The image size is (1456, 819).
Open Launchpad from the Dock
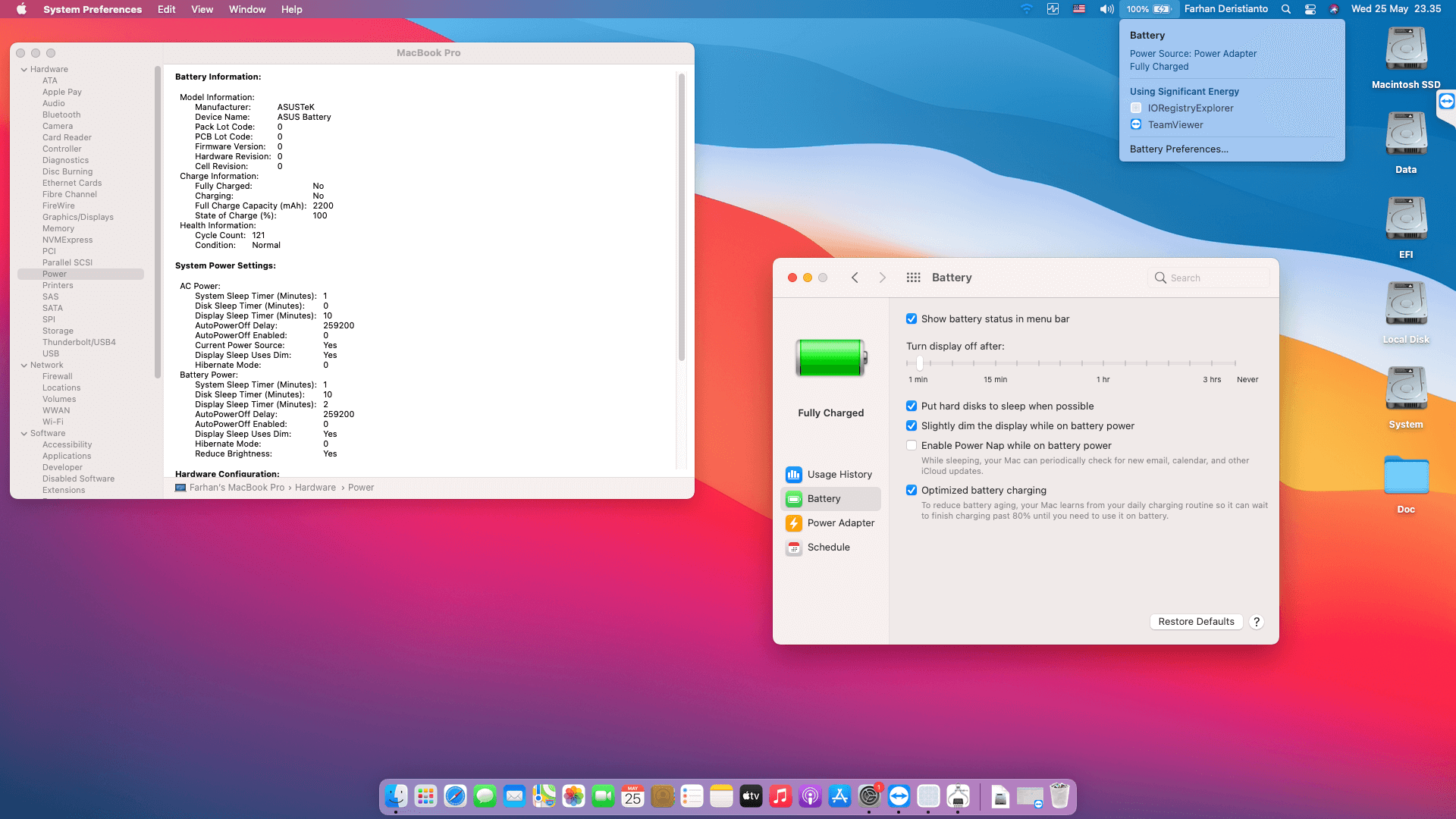pyautogui.click(x=425, y=796)
